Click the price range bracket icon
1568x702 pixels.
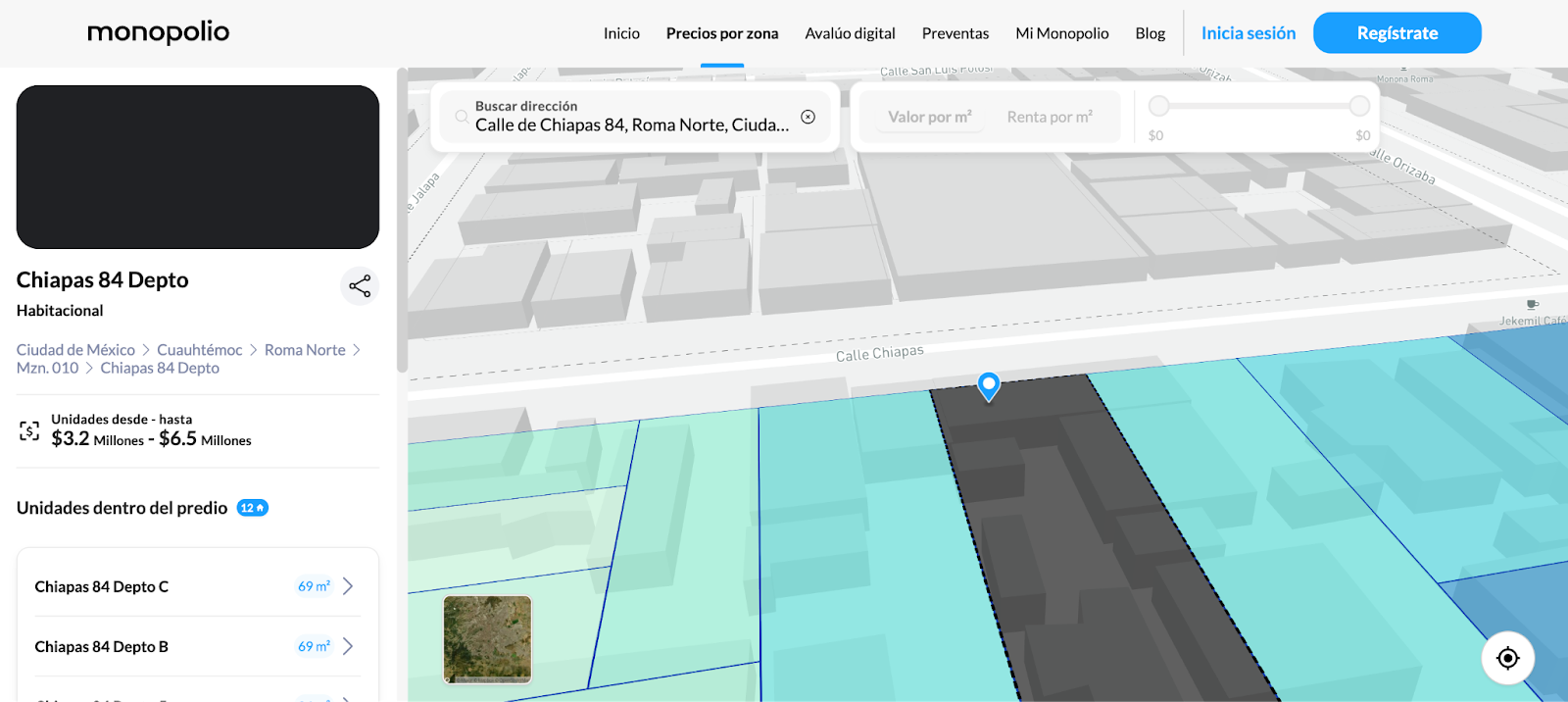click(x=29, y=430)
